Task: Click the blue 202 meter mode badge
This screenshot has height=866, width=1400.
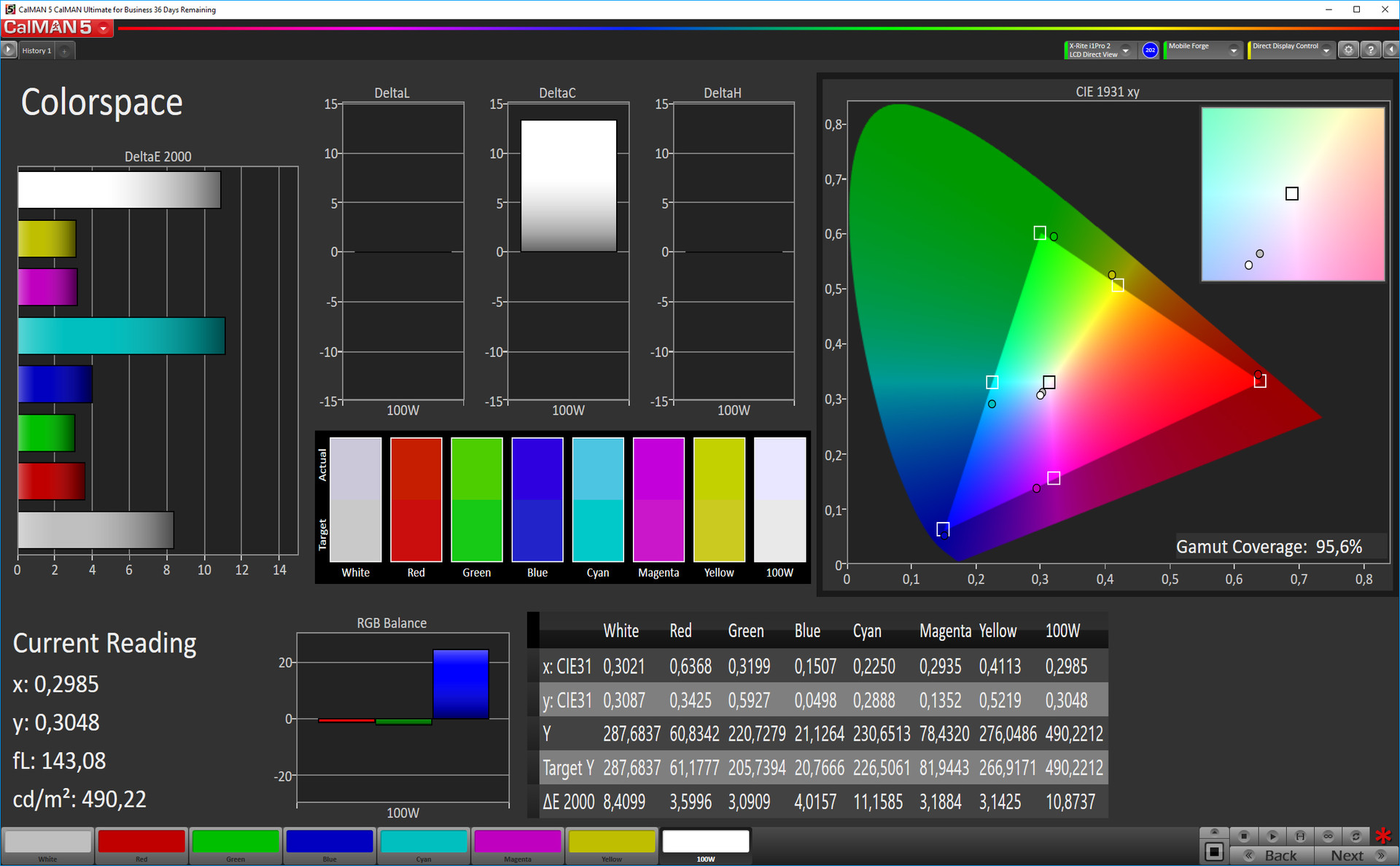Action: point(1150,50)
